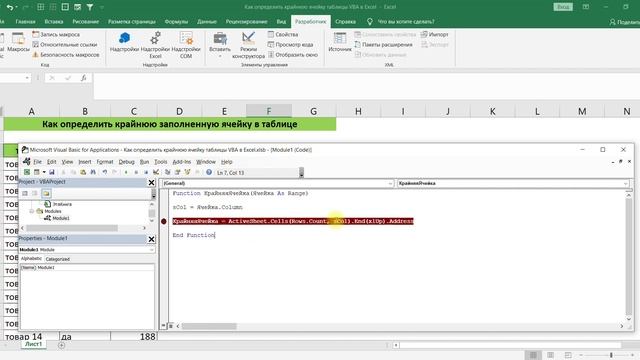The width and height of the screenshot is (640, 360).
Task: Click the fx Insert Function icon
Action: pos(84,78)
